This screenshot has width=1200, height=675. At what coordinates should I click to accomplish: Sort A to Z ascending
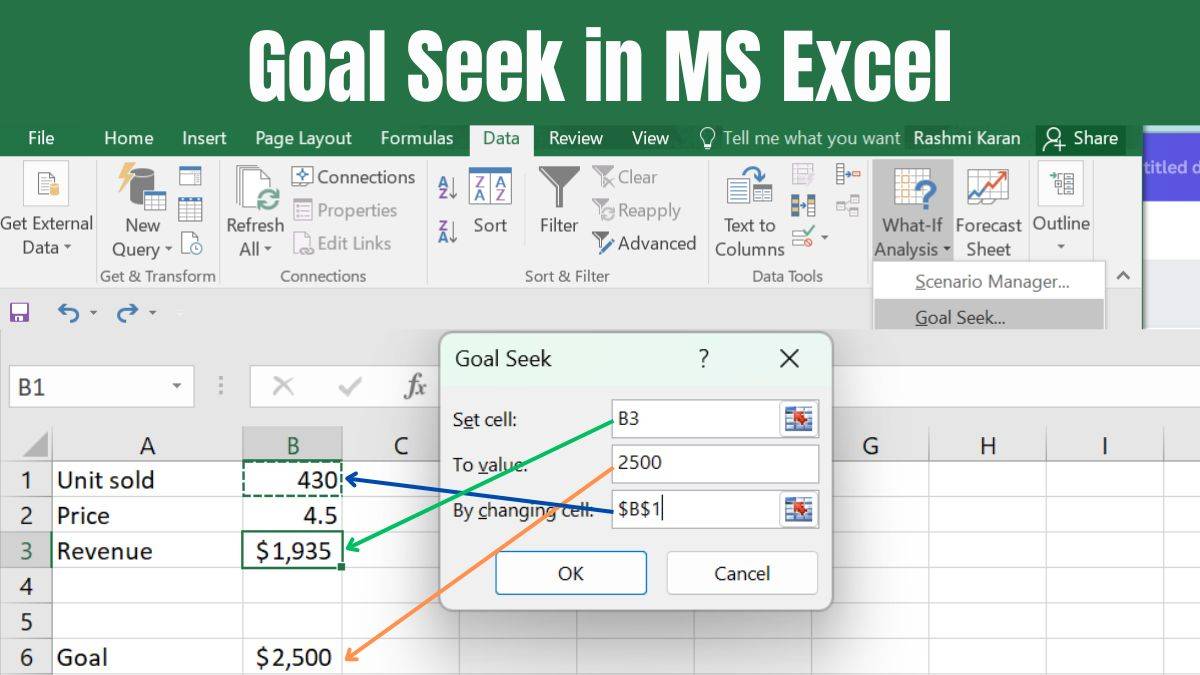[x=448, y=187]
